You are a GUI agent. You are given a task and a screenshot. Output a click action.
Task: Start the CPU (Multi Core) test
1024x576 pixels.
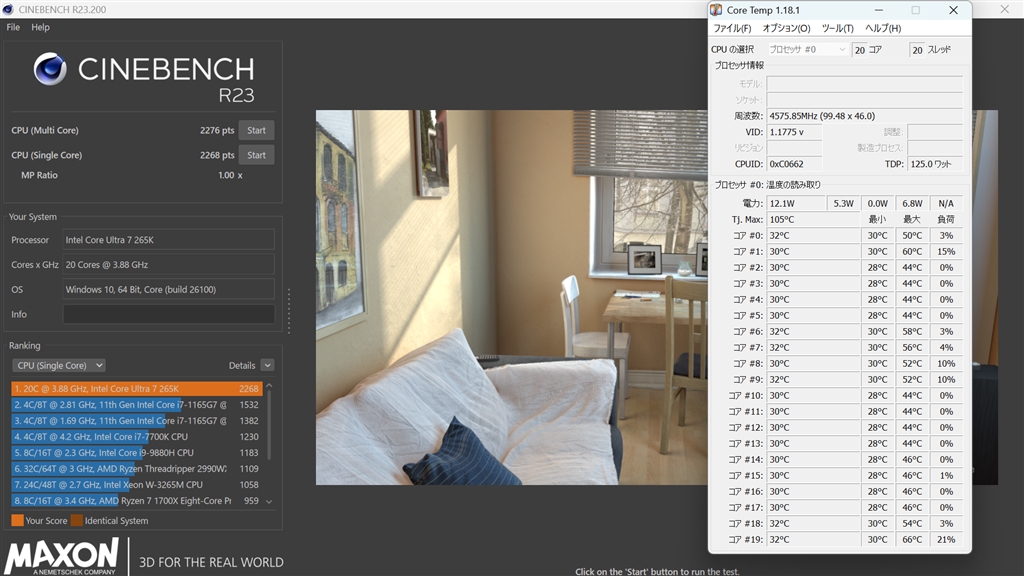[256, 130]
